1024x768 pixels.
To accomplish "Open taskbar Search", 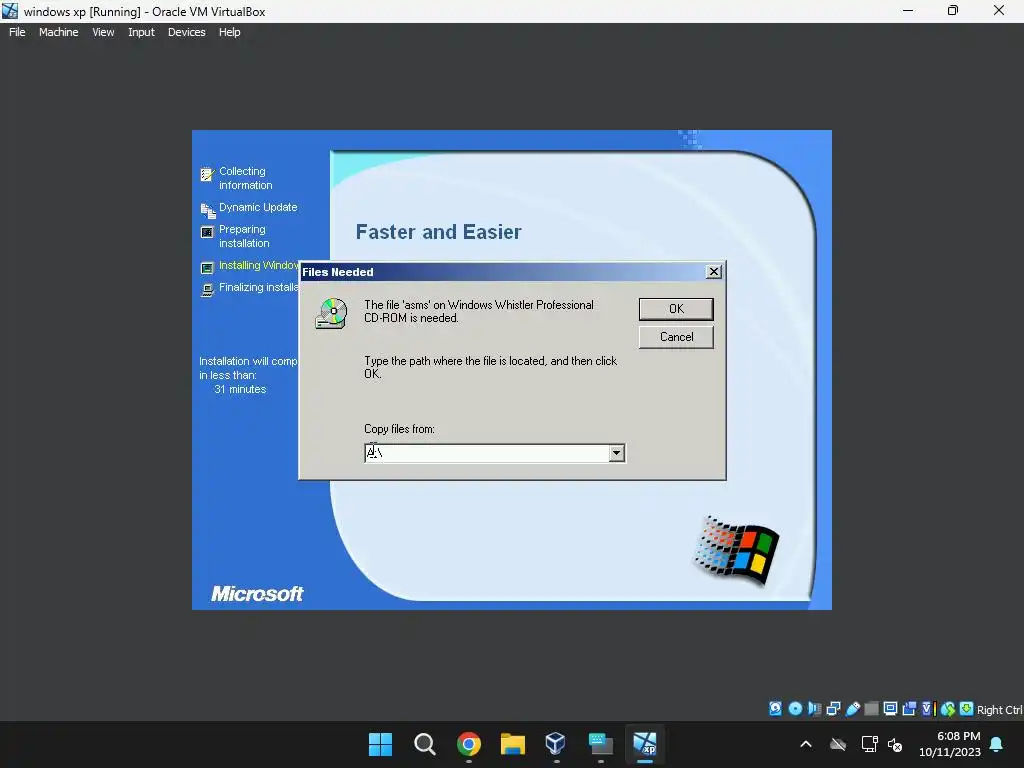I will pos(424,744).
